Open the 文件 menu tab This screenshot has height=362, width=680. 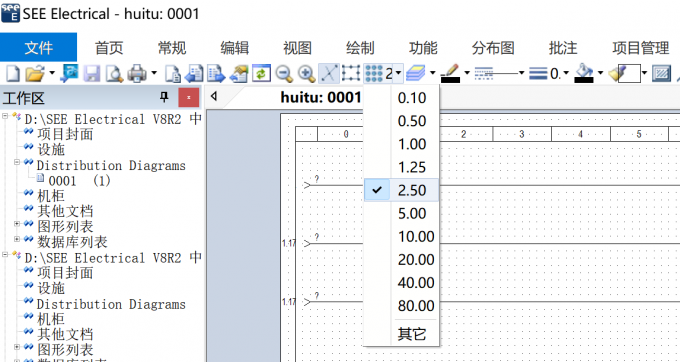click(x=39, y=47)
